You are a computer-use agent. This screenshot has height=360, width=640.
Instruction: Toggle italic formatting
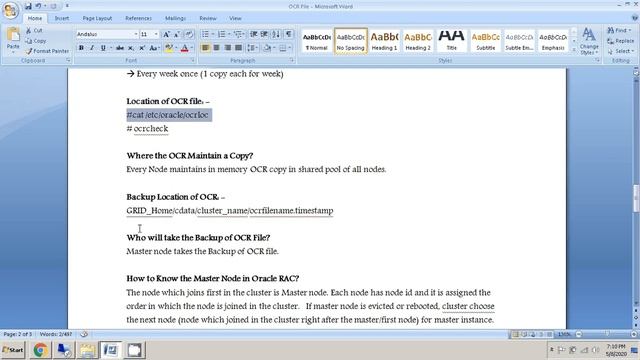(x=92, y=48)
